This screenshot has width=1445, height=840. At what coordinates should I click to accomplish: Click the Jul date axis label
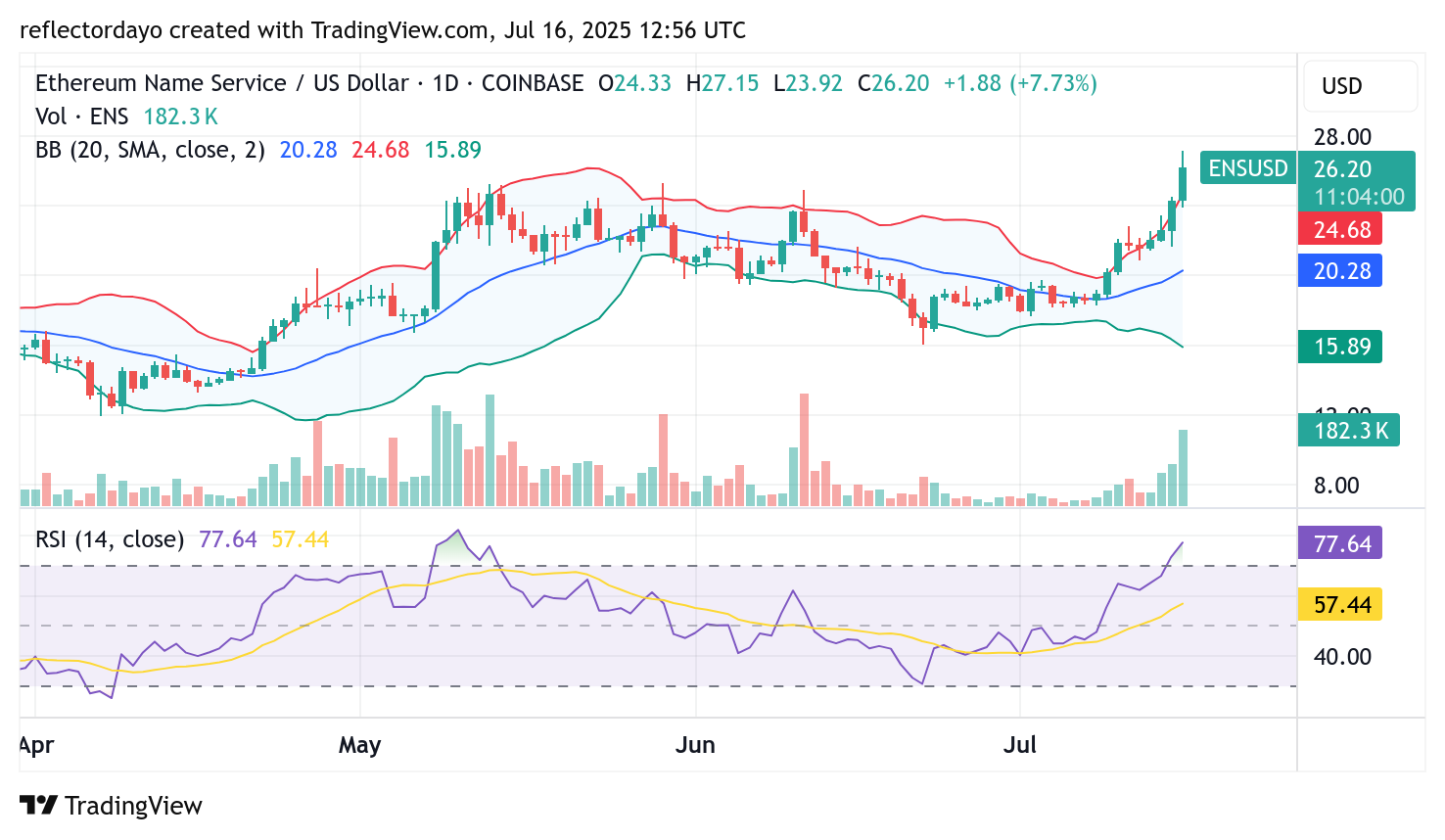(x=1020, y=745)
